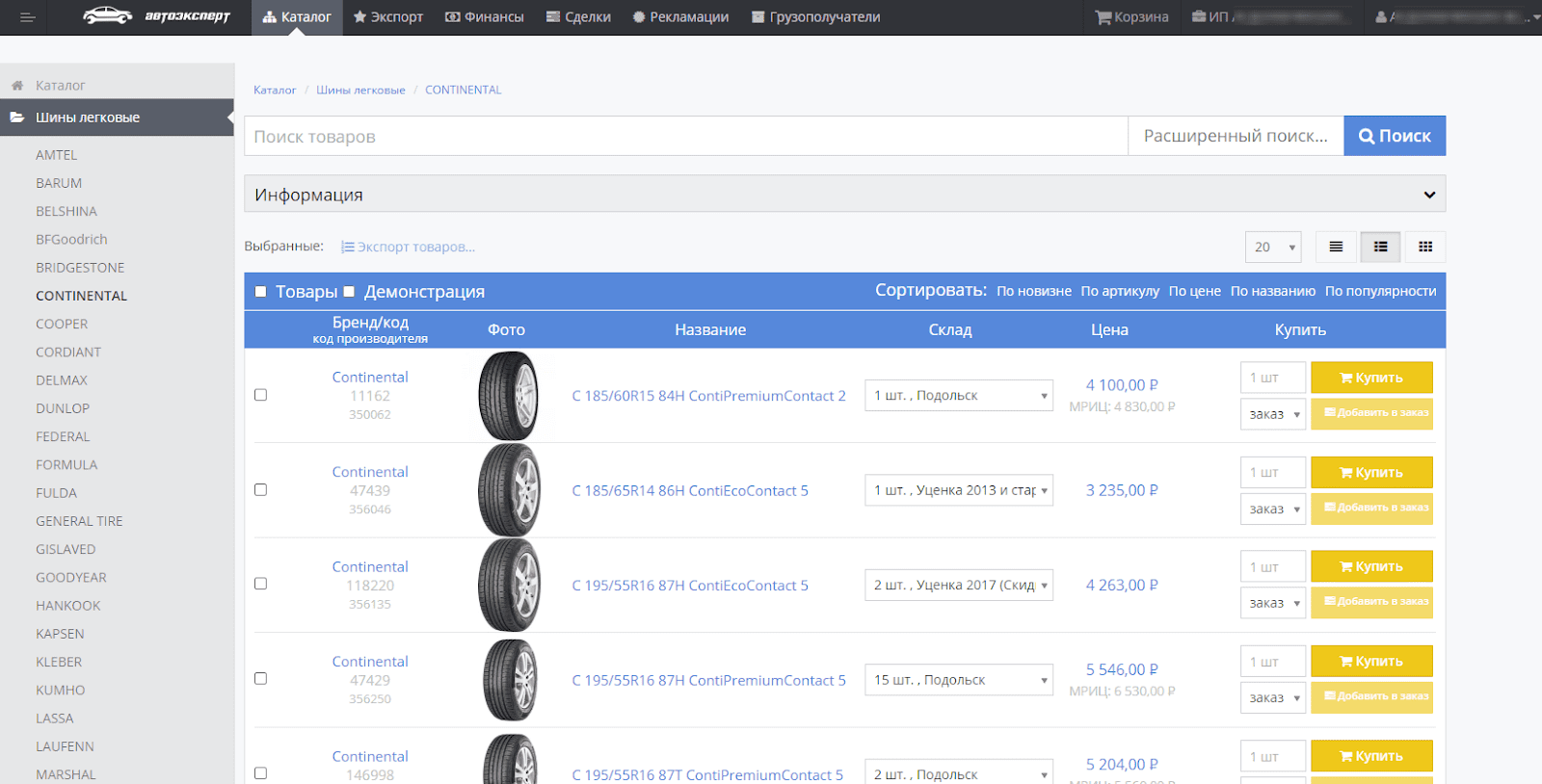Toggle the Товары select-all checkbox
Image resolution: width=1542 pixels, height=784 pixels.
click(x=260, y=292)
